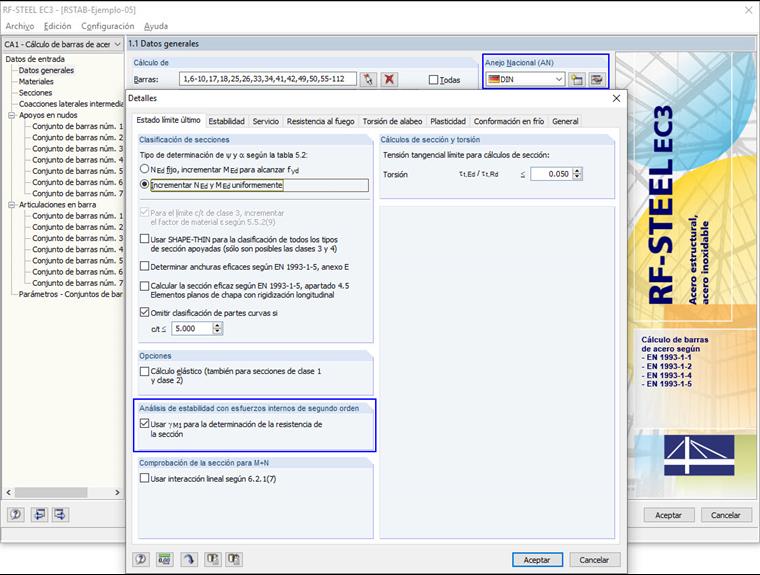Select 'Incrementar NEd y MEd uniformemente' radio option

point(144,185)
